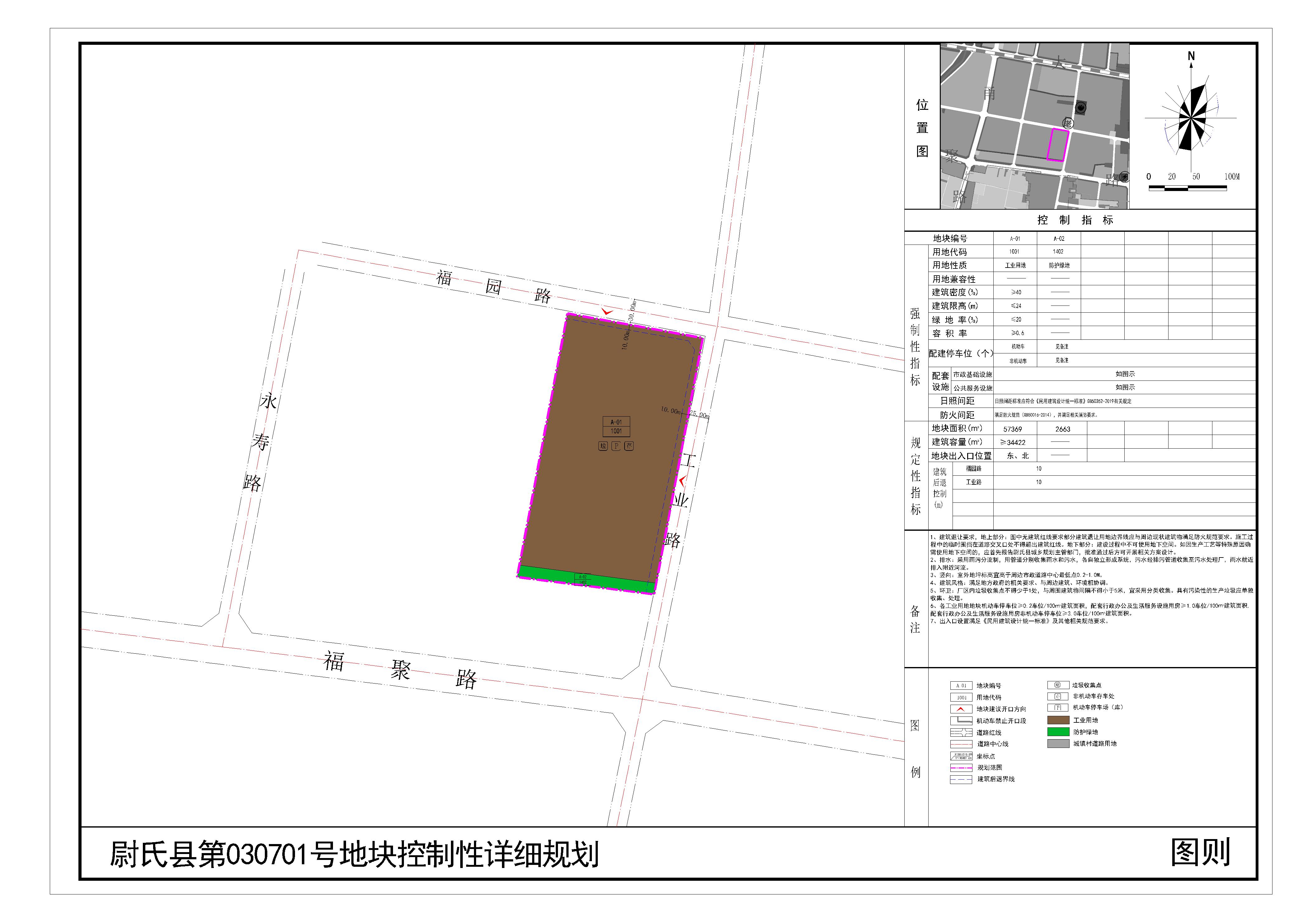Click the green 防护绿地 legend color swatch
This screenshot has height=924, width=1307.
tap(1058, 732)
